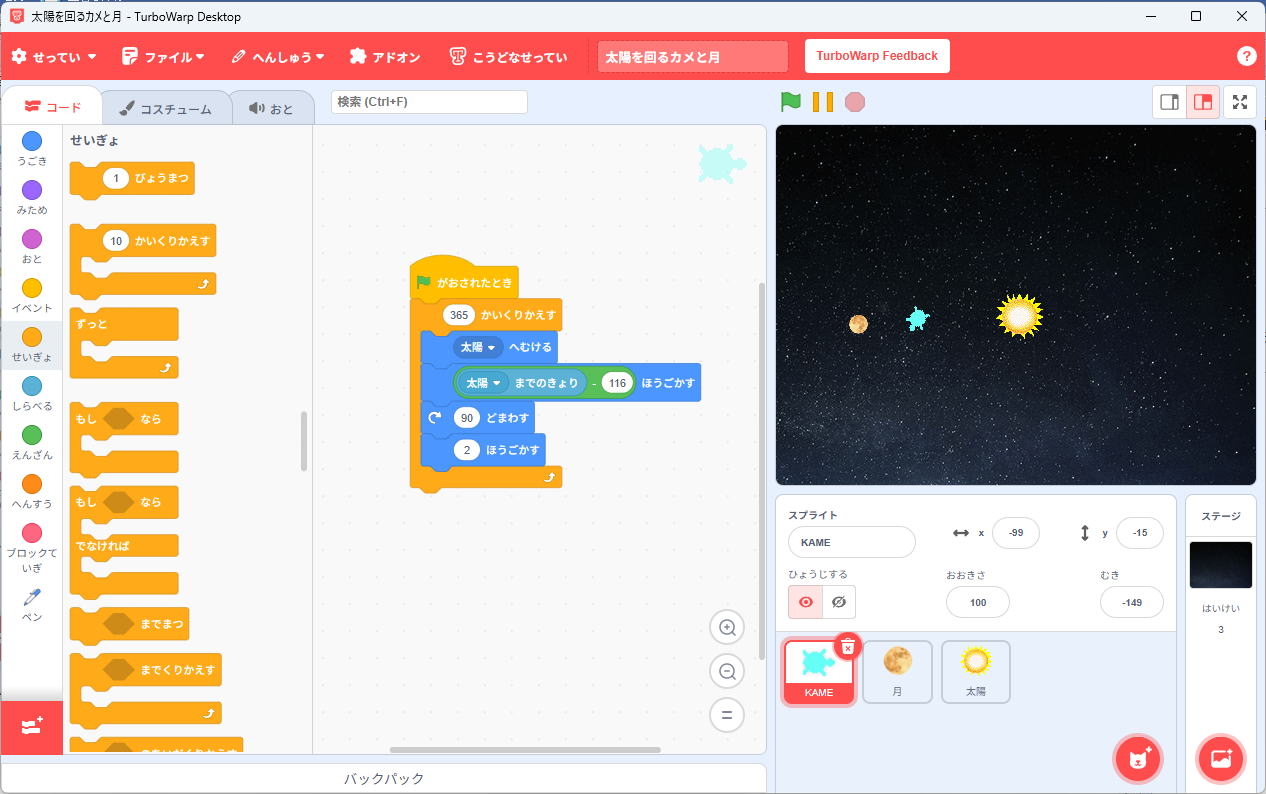Select the へんすう block category
The height and width of the screenshot is (794, 1266).
(32, 492)
